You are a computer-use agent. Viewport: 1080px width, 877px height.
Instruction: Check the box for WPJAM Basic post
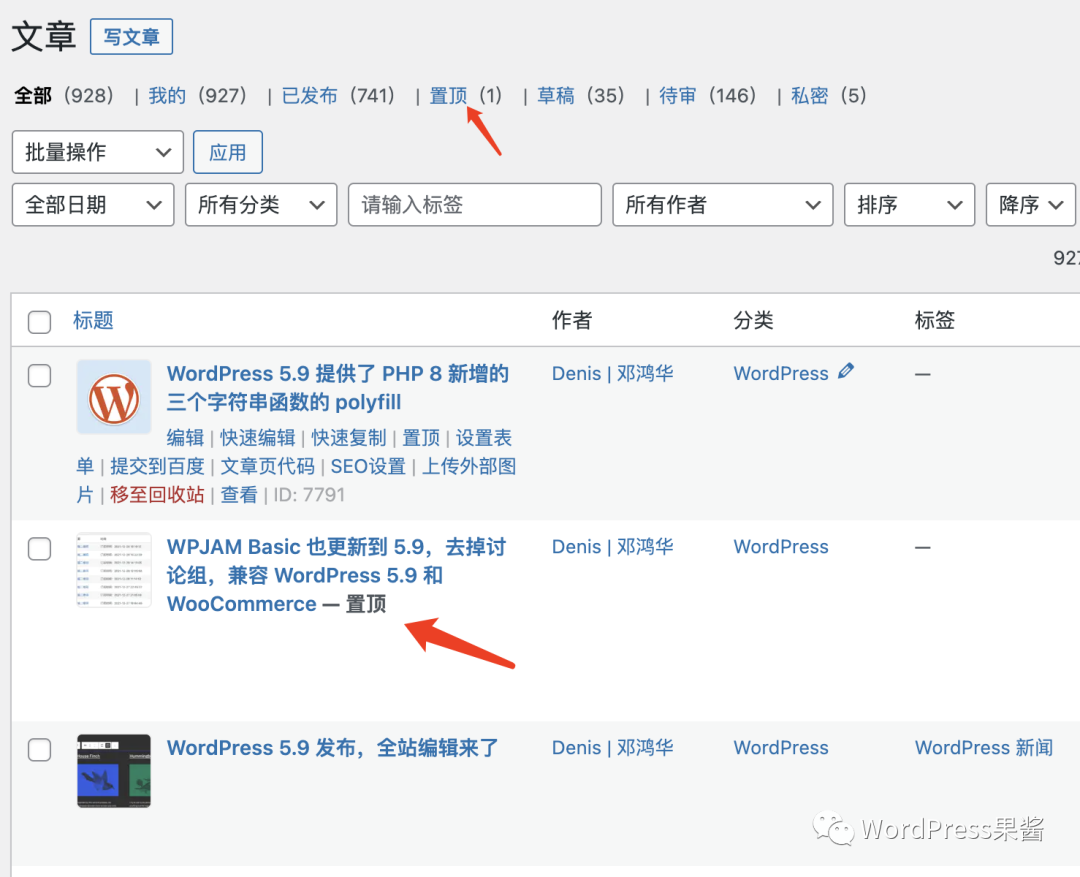(39, 549)
